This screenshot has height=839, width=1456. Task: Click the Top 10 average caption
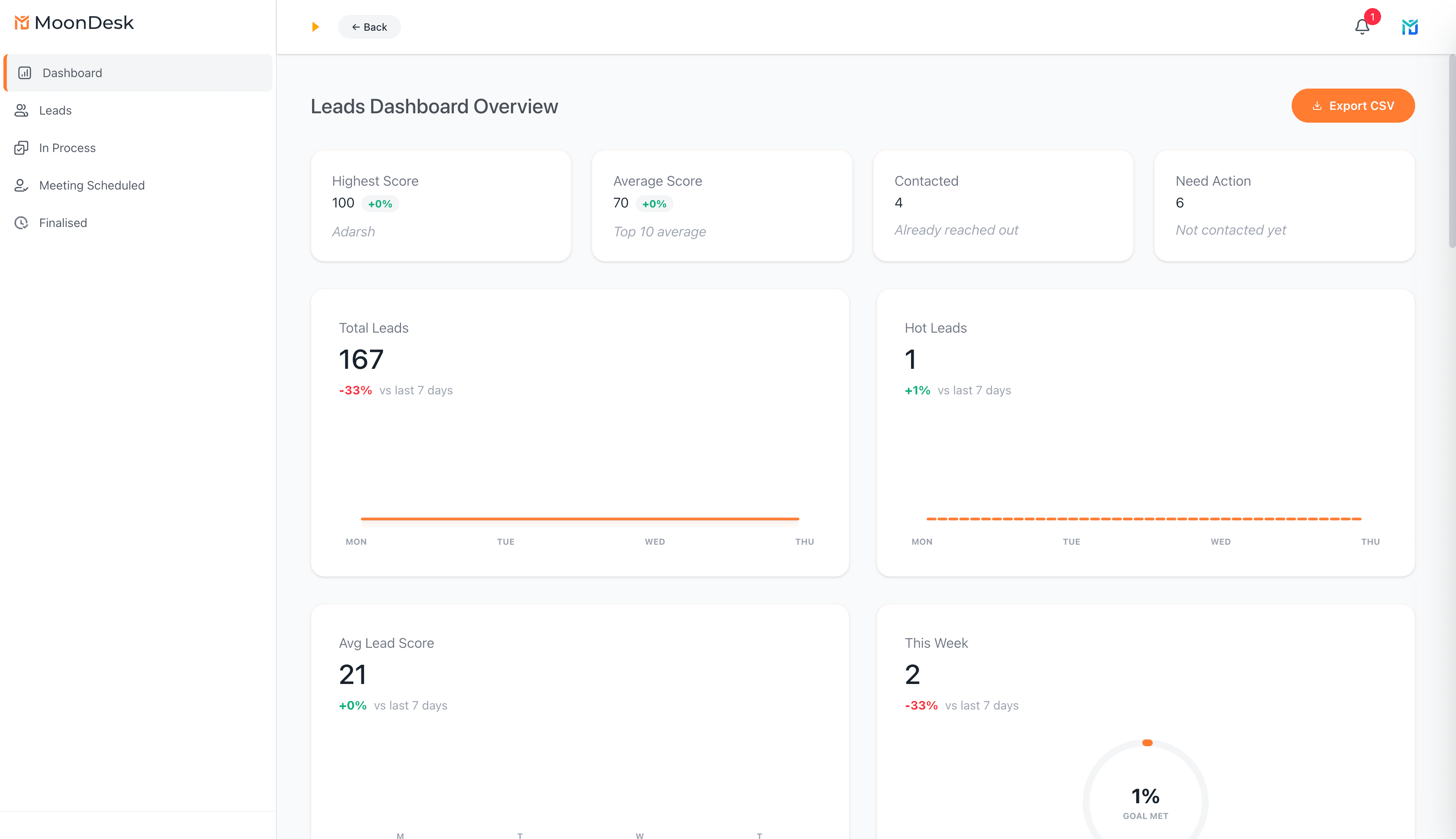point(659,232)
